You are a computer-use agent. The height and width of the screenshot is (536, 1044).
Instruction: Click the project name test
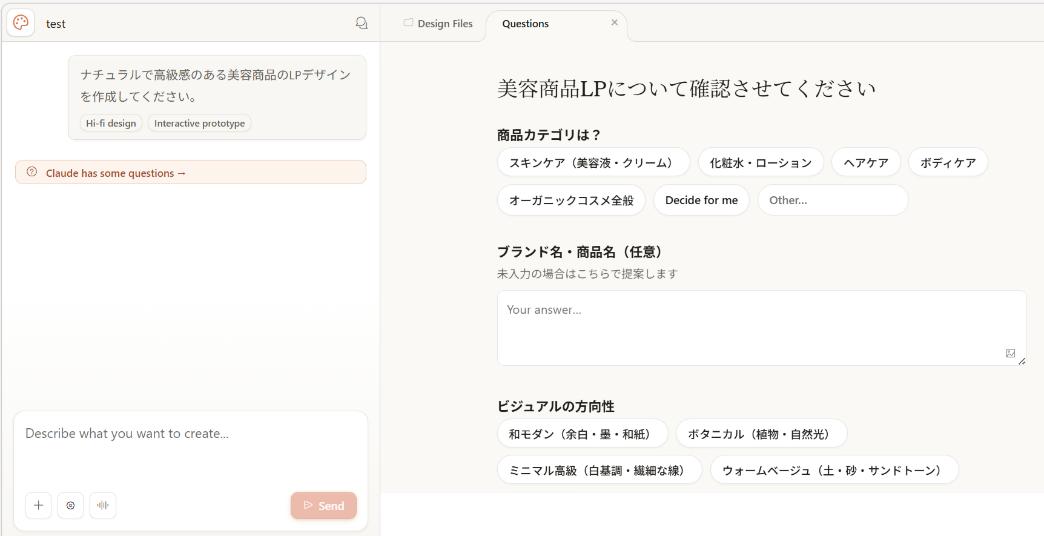click(56, 24)
